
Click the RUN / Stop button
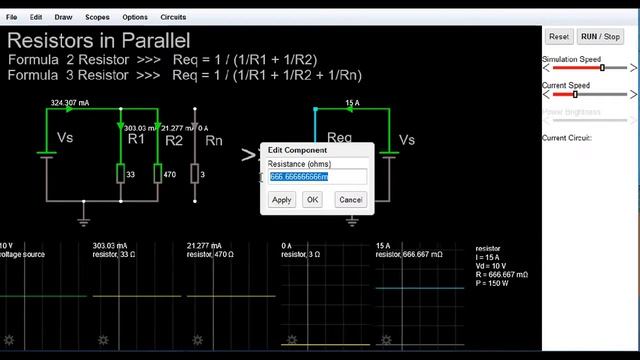click(x=600, y=37)
